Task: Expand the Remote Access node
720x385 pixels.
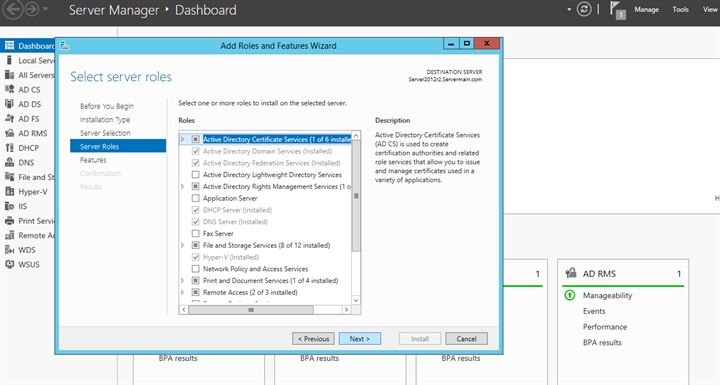Action: click(x=183, y=292)
